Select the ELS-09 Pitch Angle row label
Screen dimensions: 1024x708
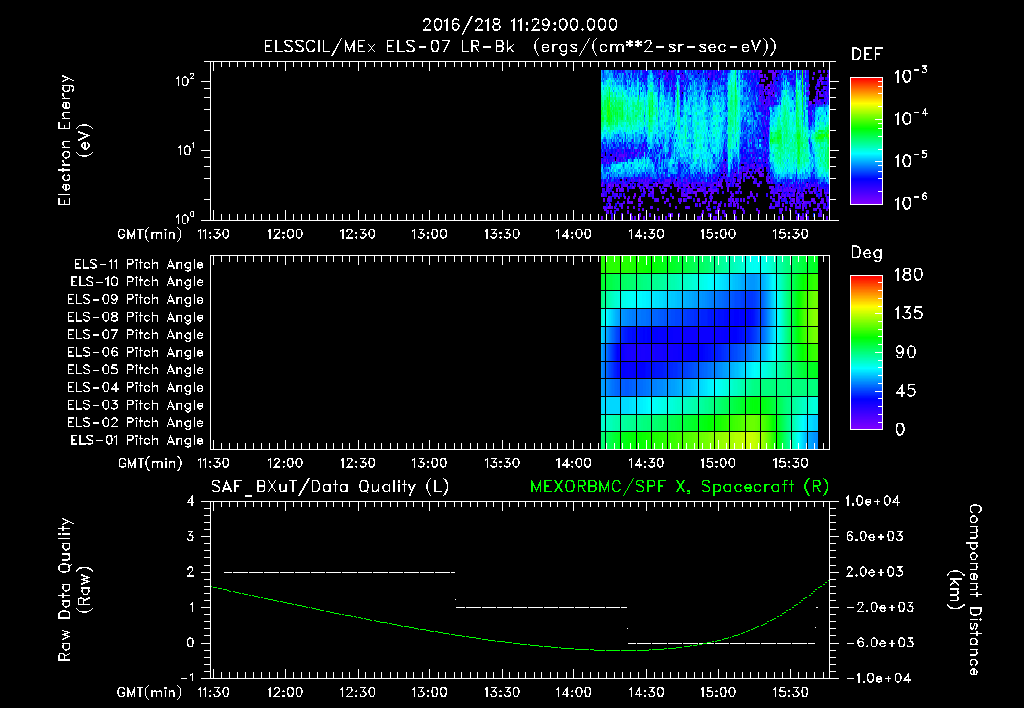tap(135, 300)
